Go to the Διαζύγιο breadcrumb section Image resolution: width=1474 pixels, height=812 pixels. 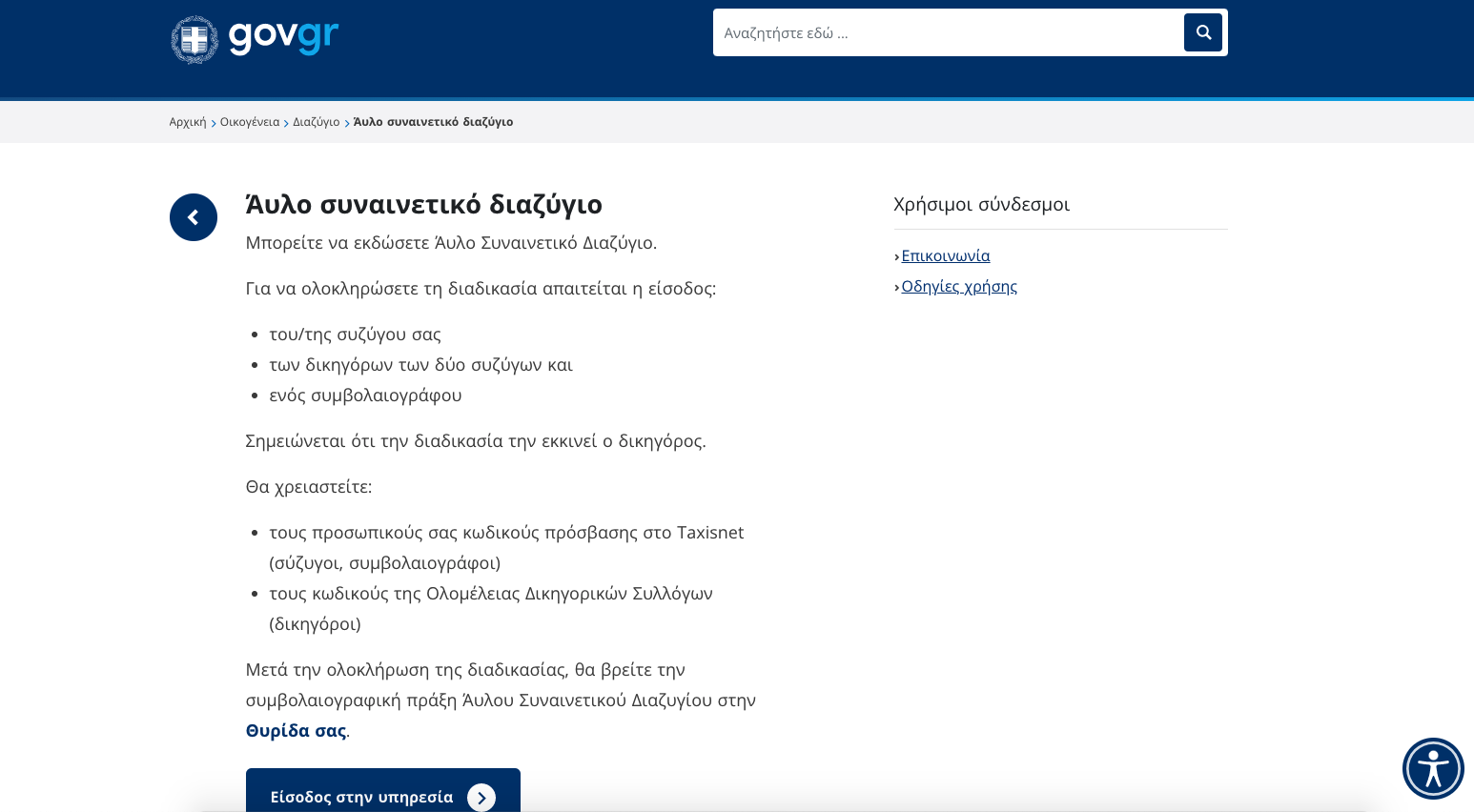[316, 122]
